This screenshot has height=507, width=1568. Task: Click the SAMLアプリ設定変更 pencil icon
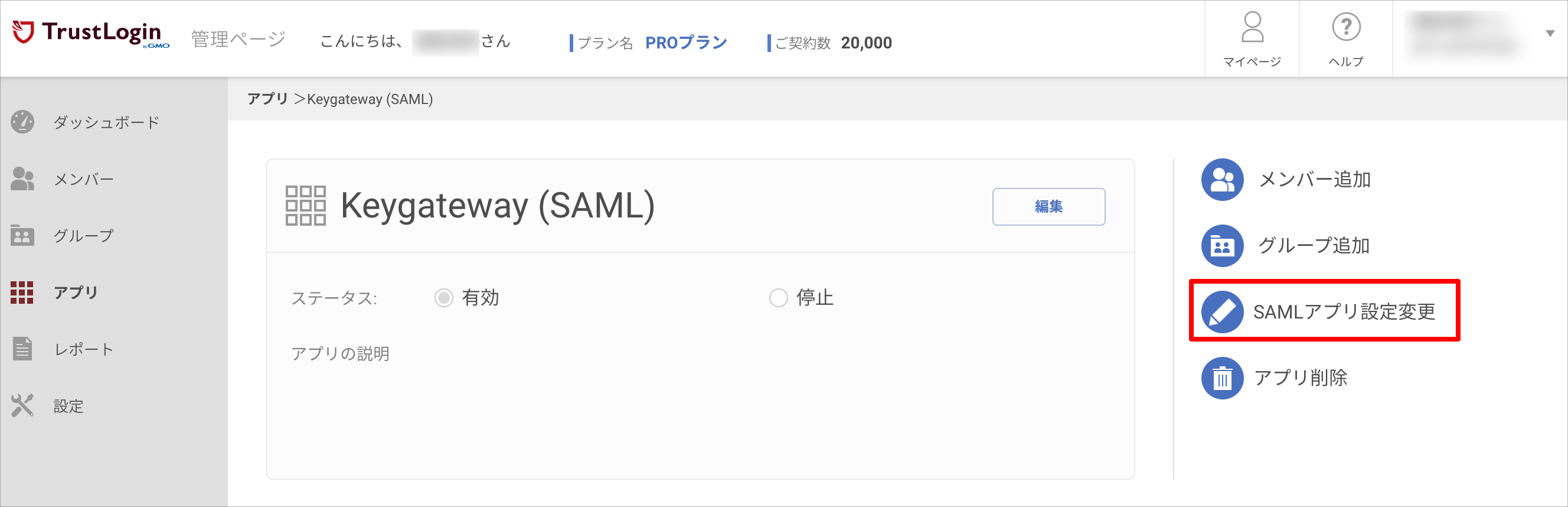(x=1222, y=312)
